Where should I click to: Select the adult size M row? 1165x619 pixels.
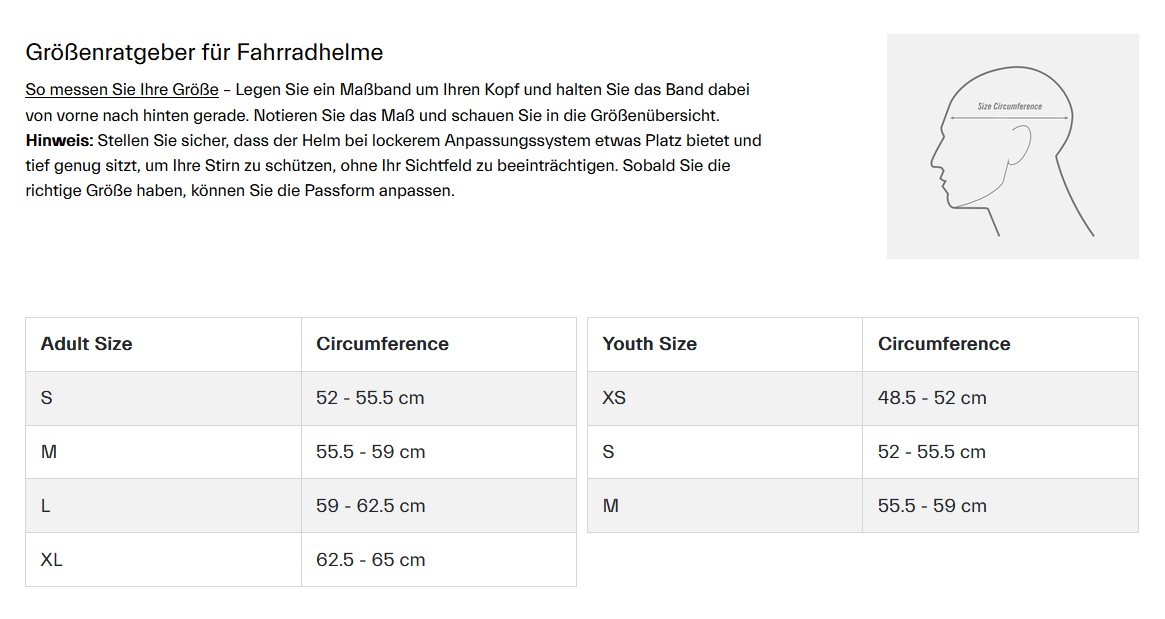tap(301, 452)
